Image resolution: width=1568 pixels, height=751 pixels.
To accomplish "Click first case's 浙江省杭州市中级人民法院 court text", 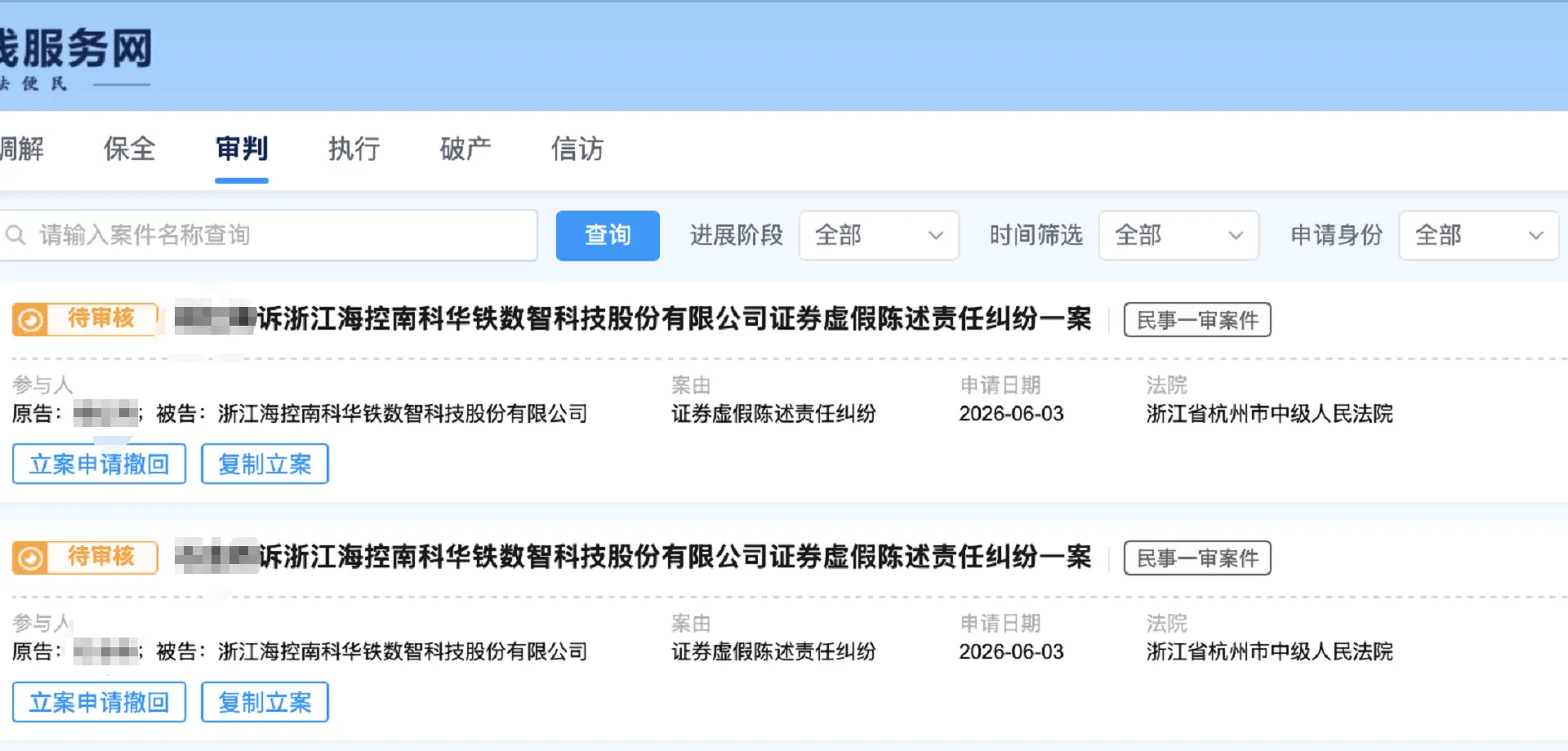I will coord(1269,414).
